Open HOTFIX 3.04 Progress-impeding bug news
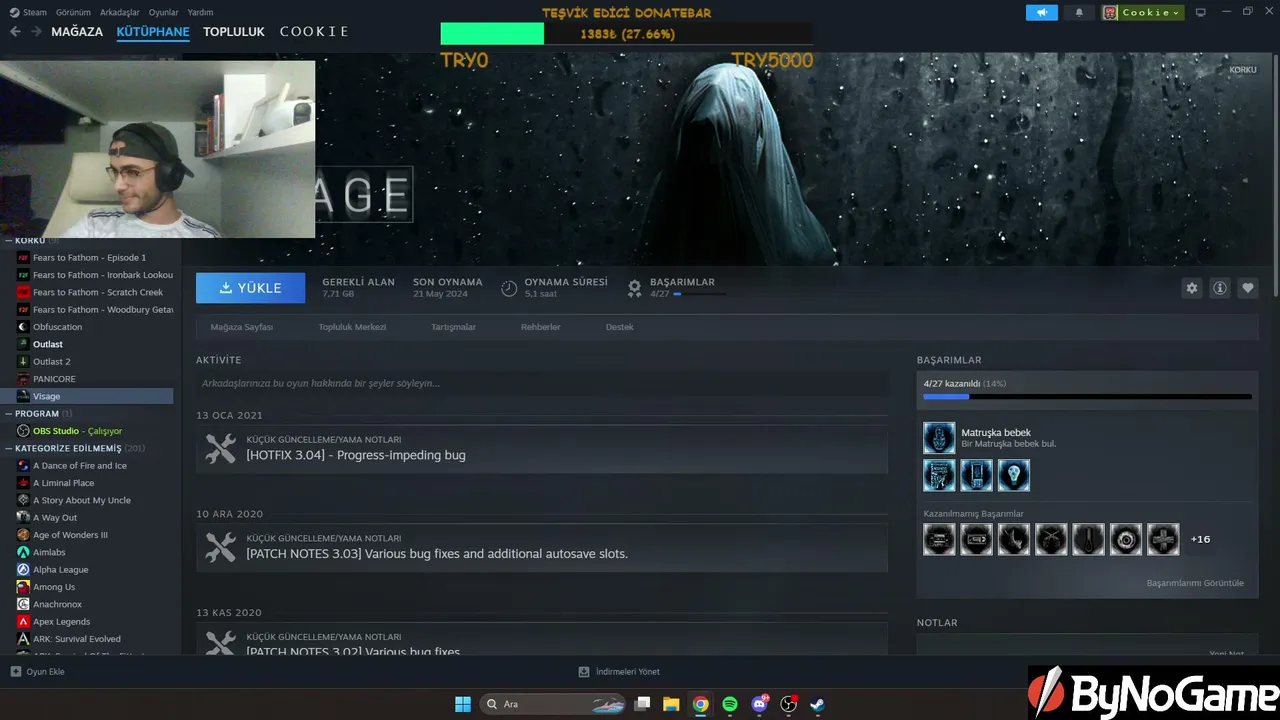 542,449
